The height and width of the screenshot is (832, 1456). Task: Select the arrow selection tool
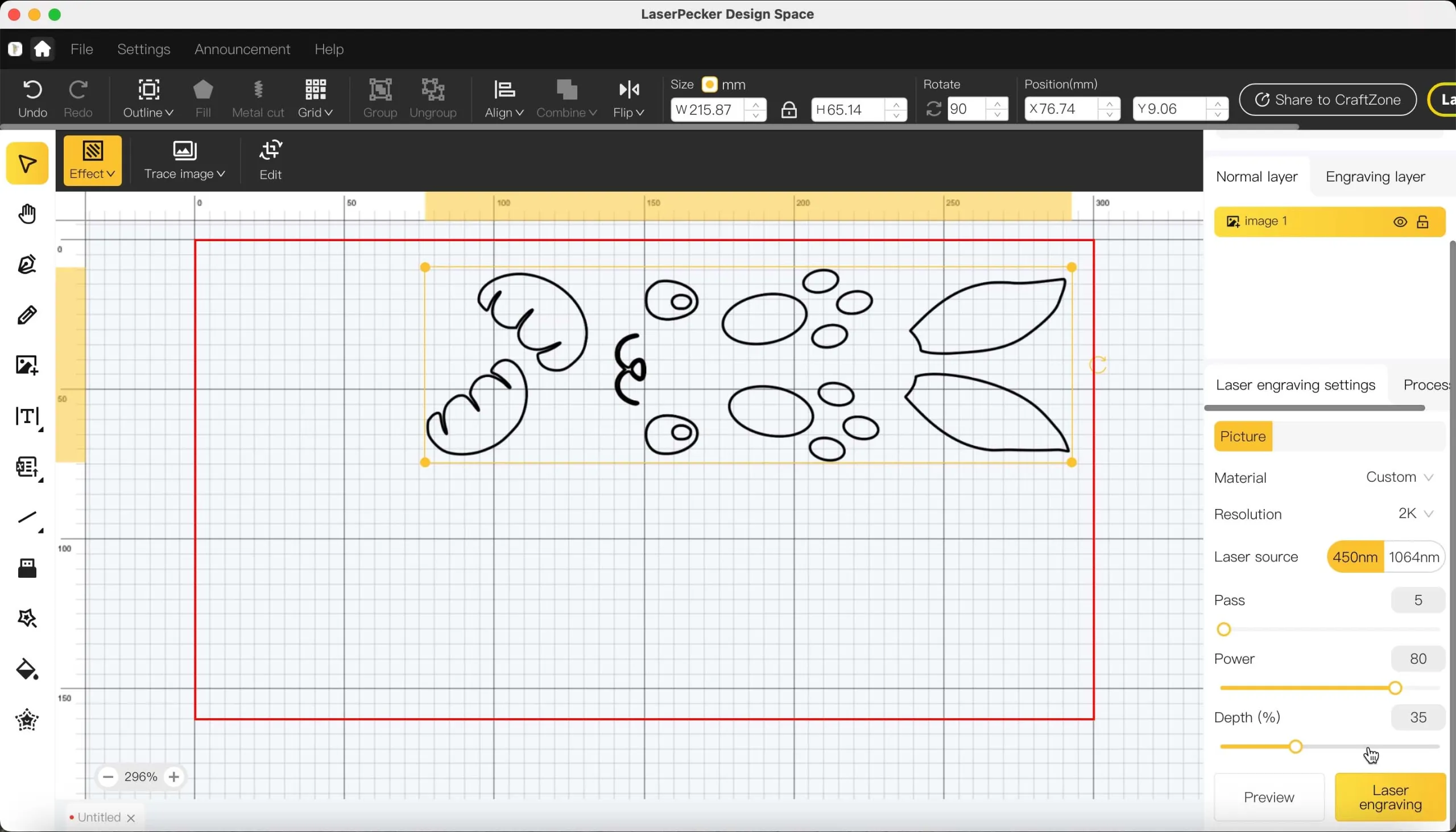click(27, 163)
